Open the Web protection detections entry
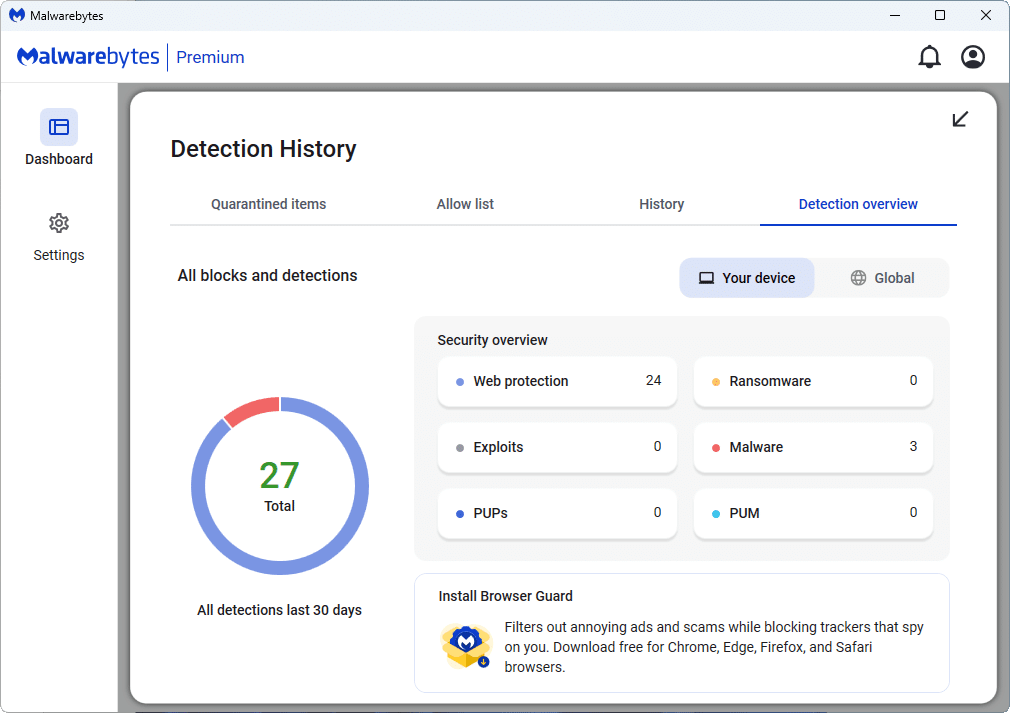This screenshot has width=1010, height=713. tap(557, 381)
